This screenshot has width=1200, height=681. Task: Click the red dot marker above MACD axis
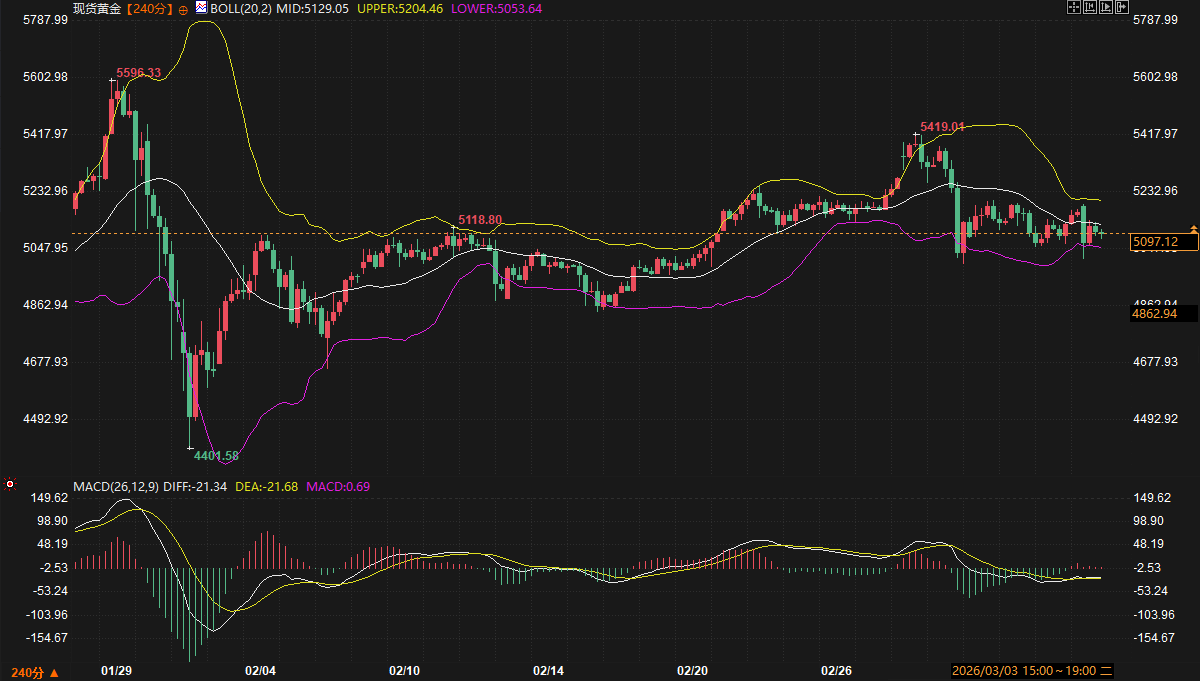[10, 484]
